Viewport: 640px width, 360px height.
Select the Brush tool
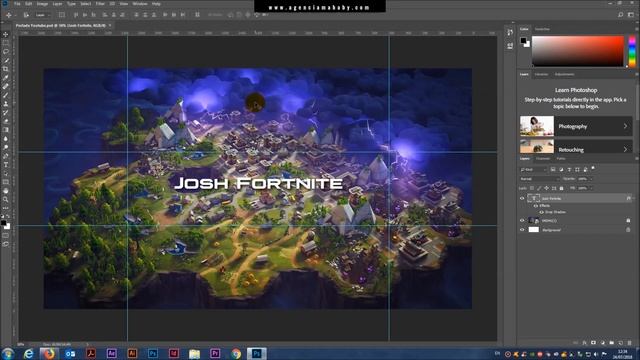[x=6, y=95]
